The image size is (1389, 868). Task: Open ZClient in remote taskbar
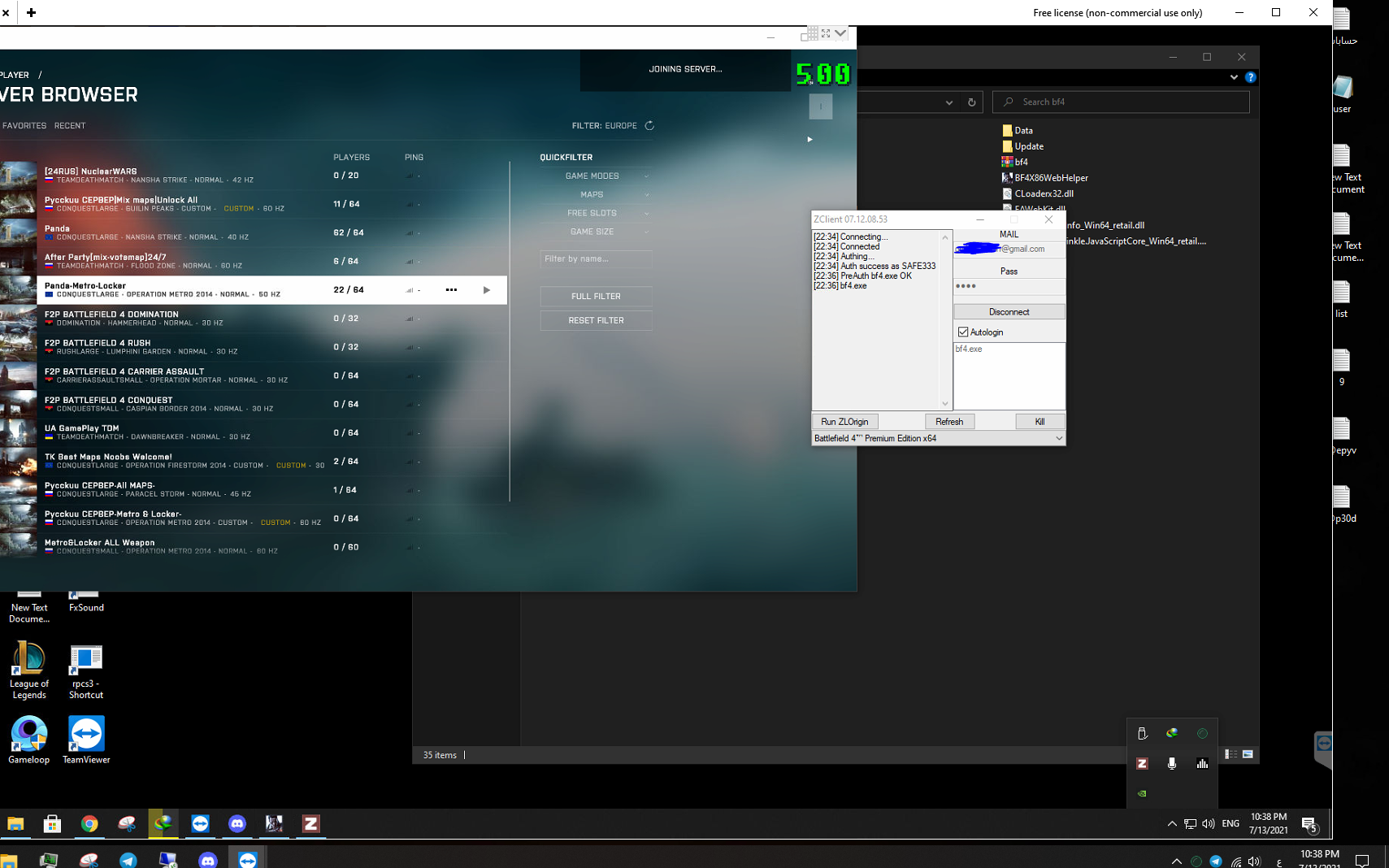pyautogui.click(x=310, y=823)
